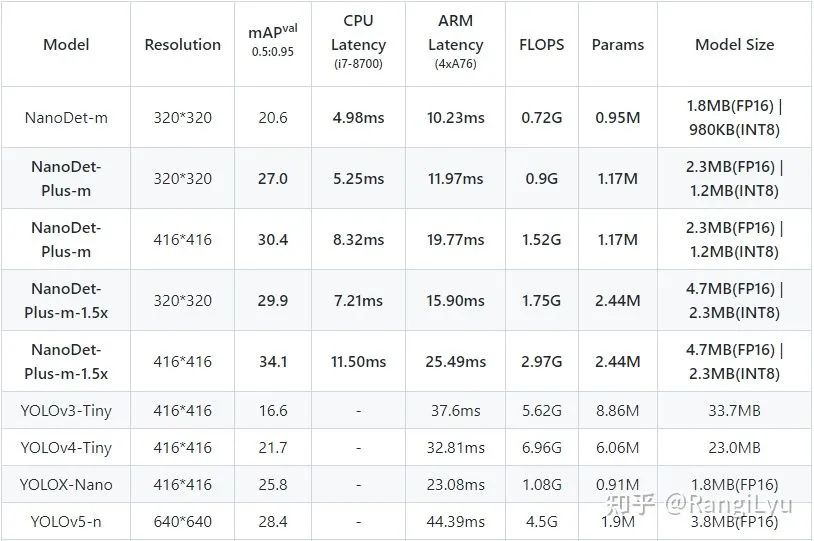The width and height of the screenshot is (814, 541).
Task: Select the mAP val column header
Action: pyautogui.click(x=272, y=45)
